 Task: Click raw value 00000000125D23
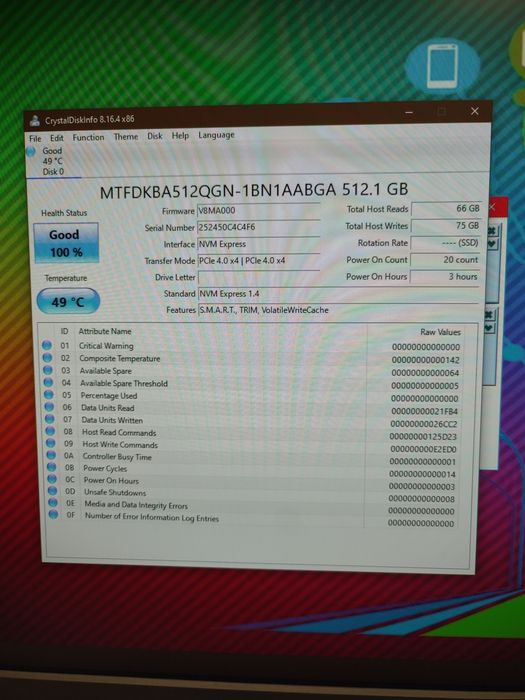click(423, 437)
